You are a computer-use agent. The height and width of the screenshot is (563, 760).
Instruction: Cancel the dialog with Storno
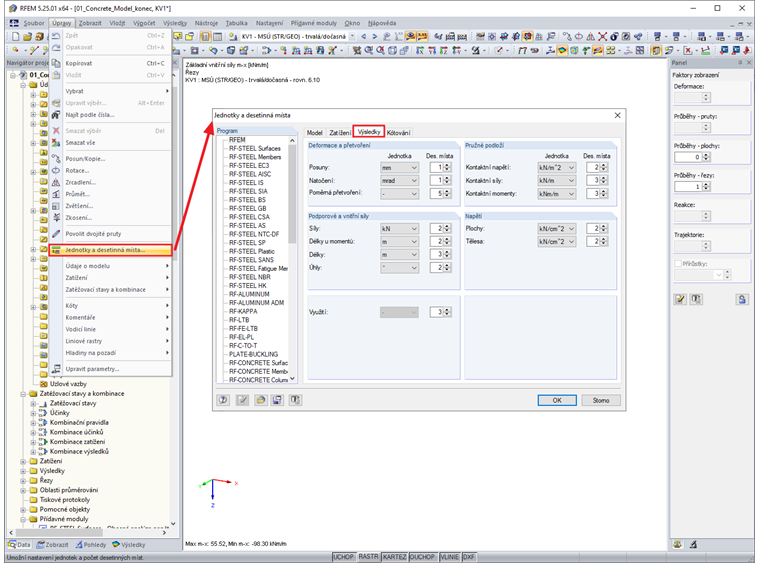[601, 400]
